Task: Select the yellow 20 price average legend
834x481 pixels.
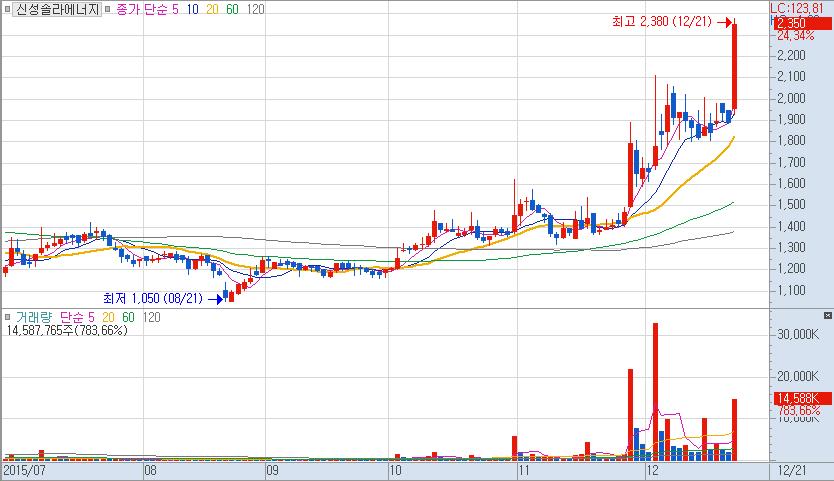Action: [x=212, y=9]
